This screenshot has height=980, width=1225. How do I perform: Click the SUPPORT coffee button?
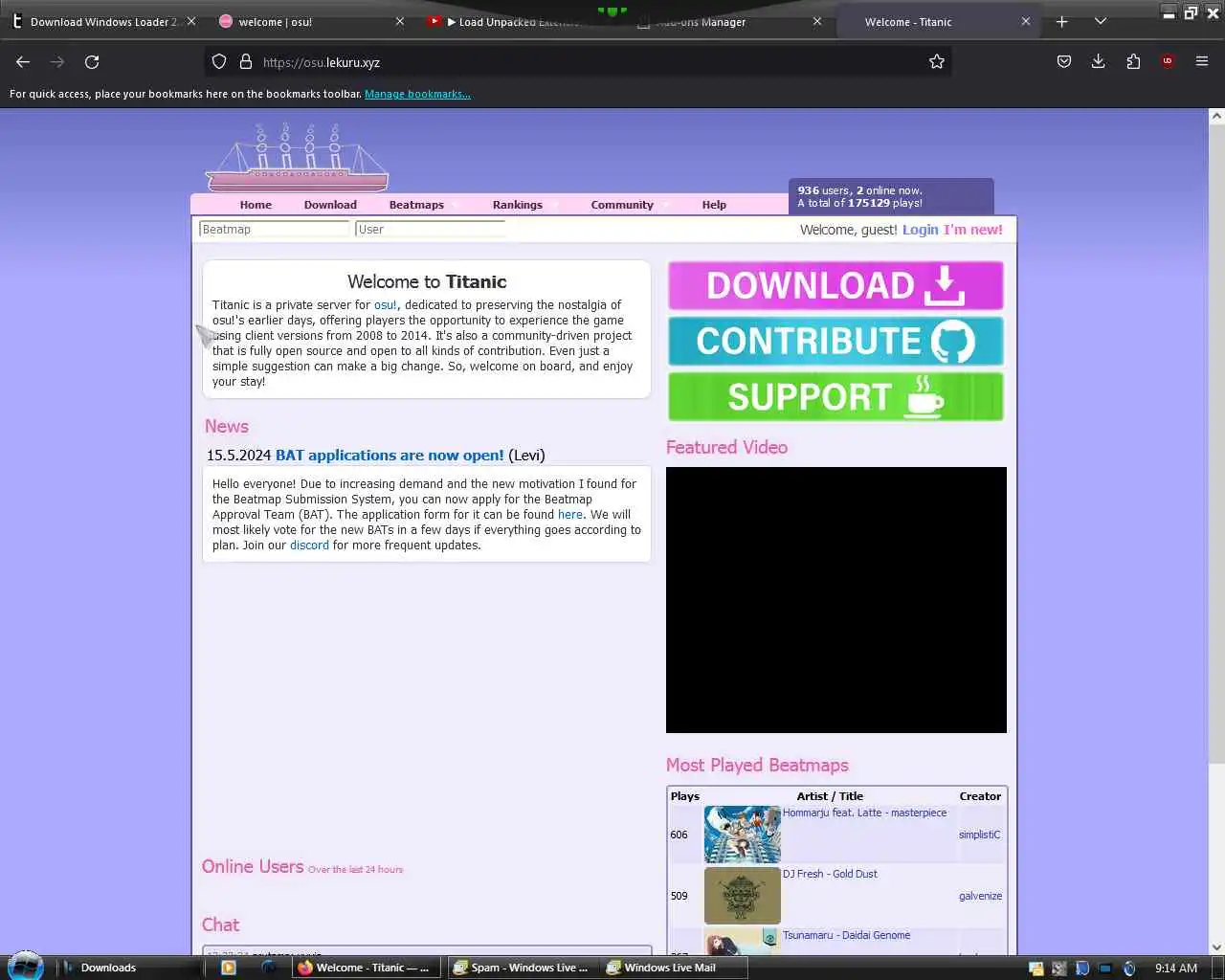[835, 396]
